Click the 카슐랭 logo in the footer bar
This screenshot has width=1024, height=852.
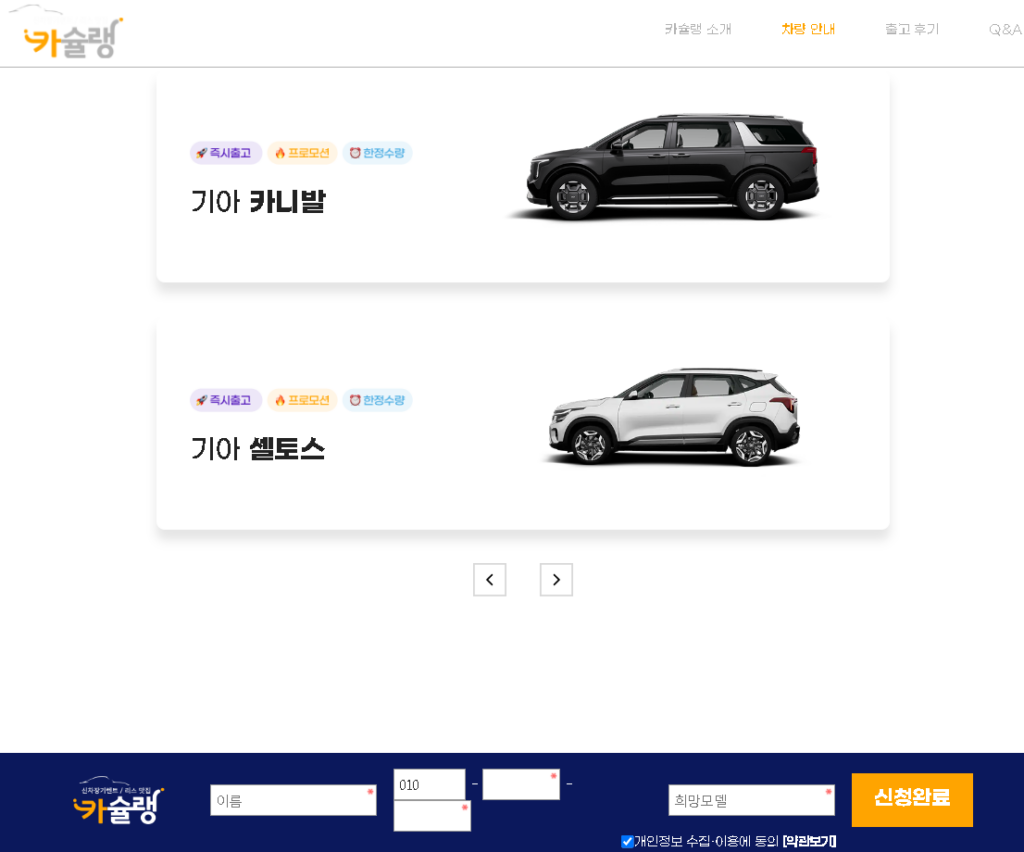point(118,801)
